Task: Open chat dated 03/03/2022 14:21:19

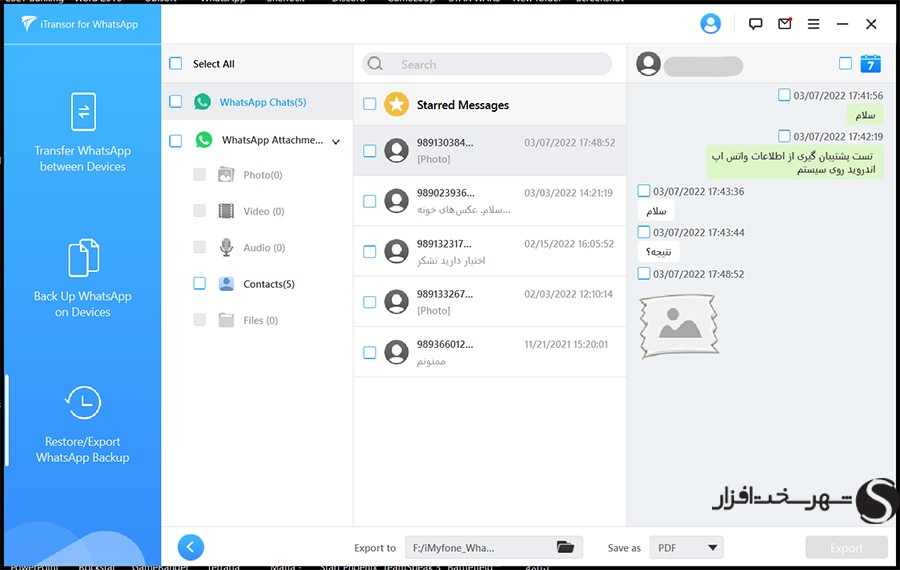Action: point(490,201)
